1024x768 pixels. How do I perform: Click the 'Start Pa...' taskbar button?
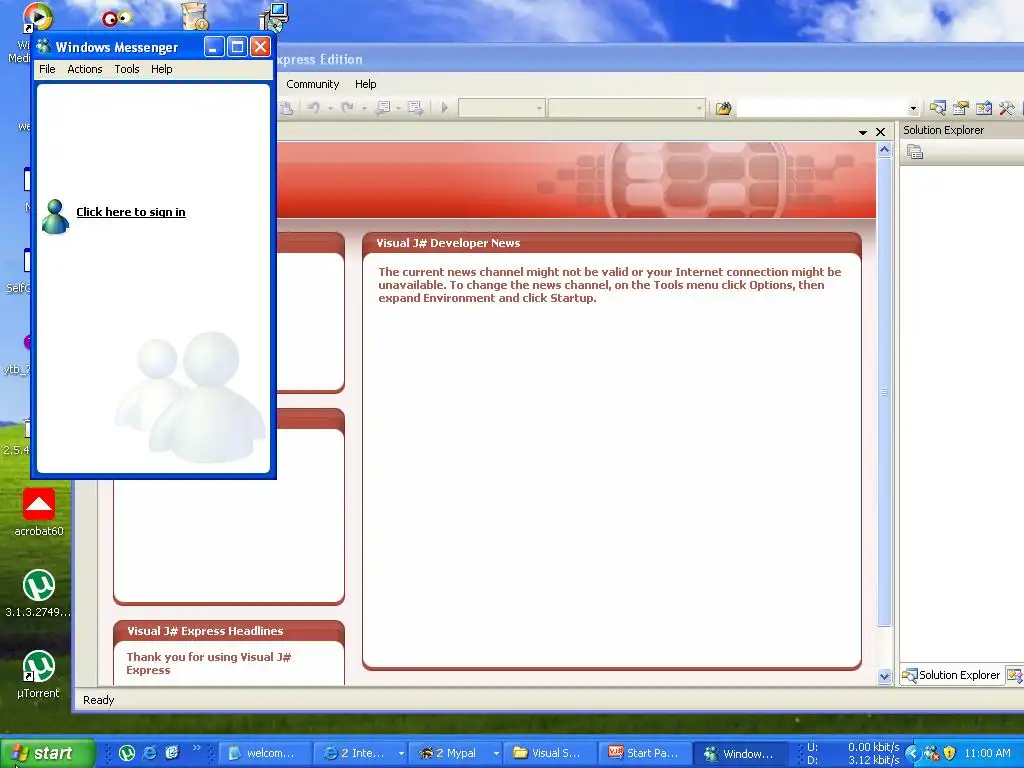click(646, 753)
